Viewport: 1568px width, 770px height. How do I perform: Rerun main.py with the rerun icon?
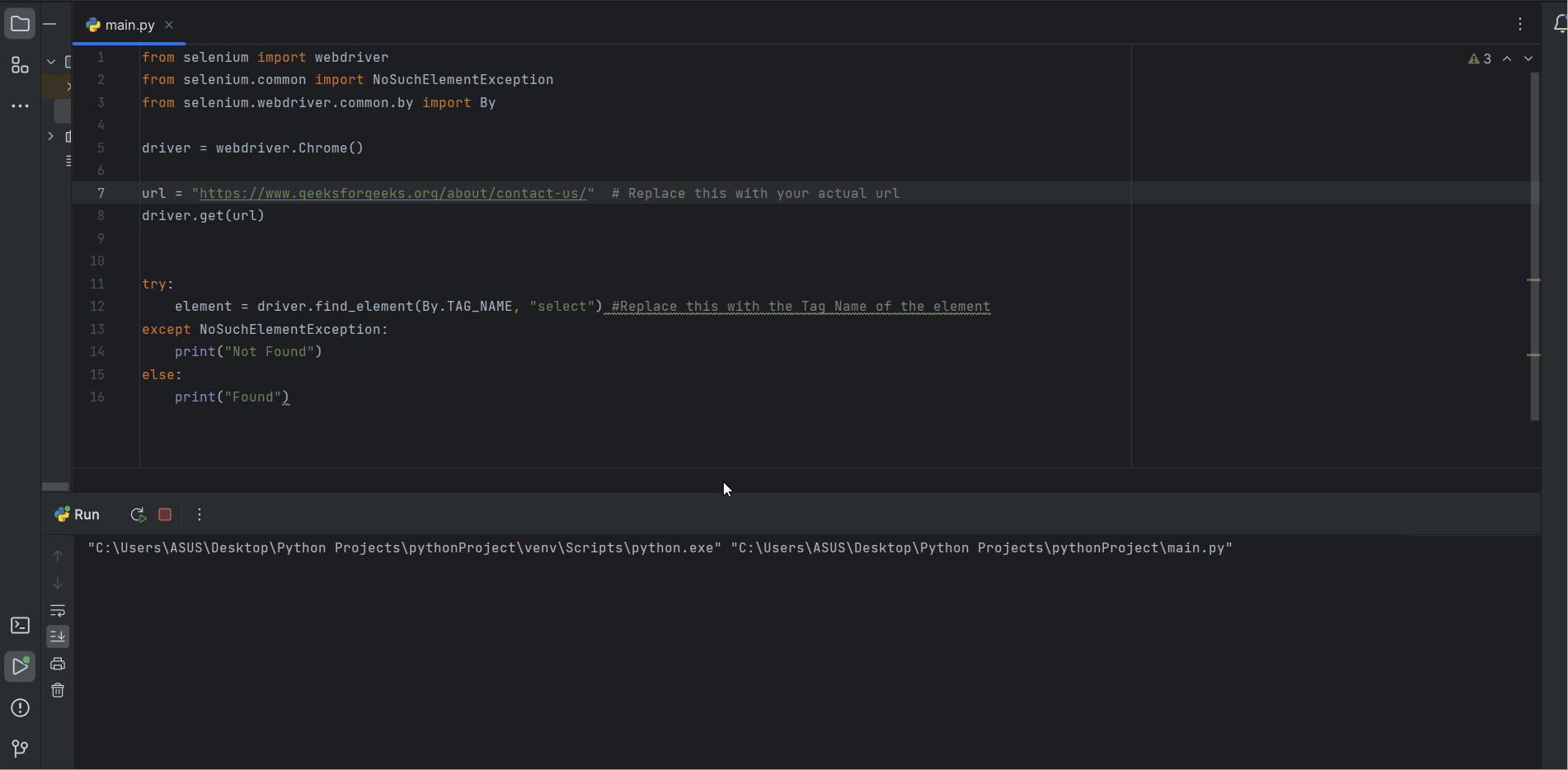tap(138, 515)
